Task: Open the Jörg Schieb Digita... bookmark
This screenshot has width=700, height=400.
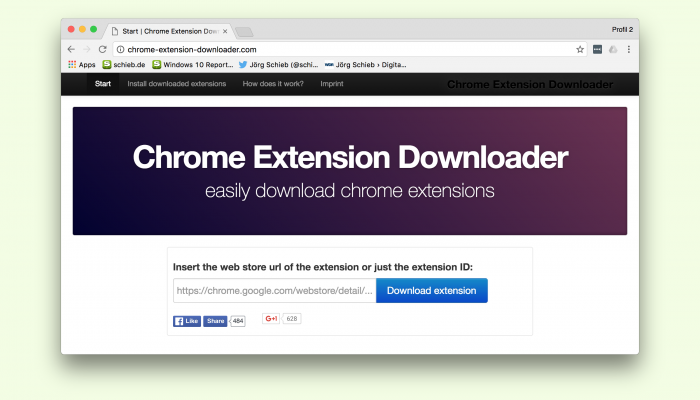Action: click(365, 65)
